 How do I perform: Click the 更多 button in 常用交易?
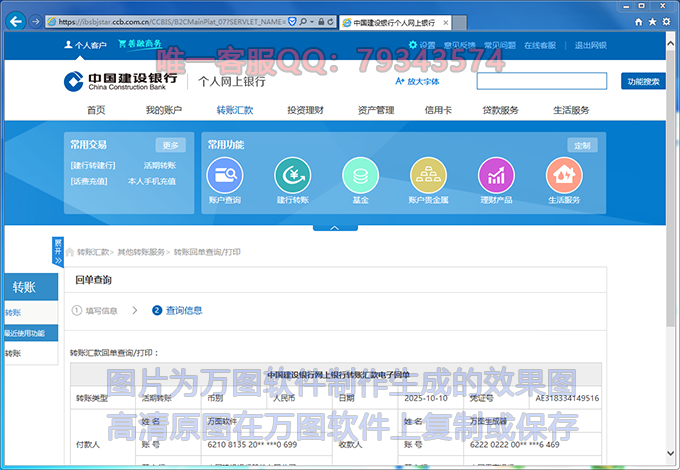coord(170,145)
